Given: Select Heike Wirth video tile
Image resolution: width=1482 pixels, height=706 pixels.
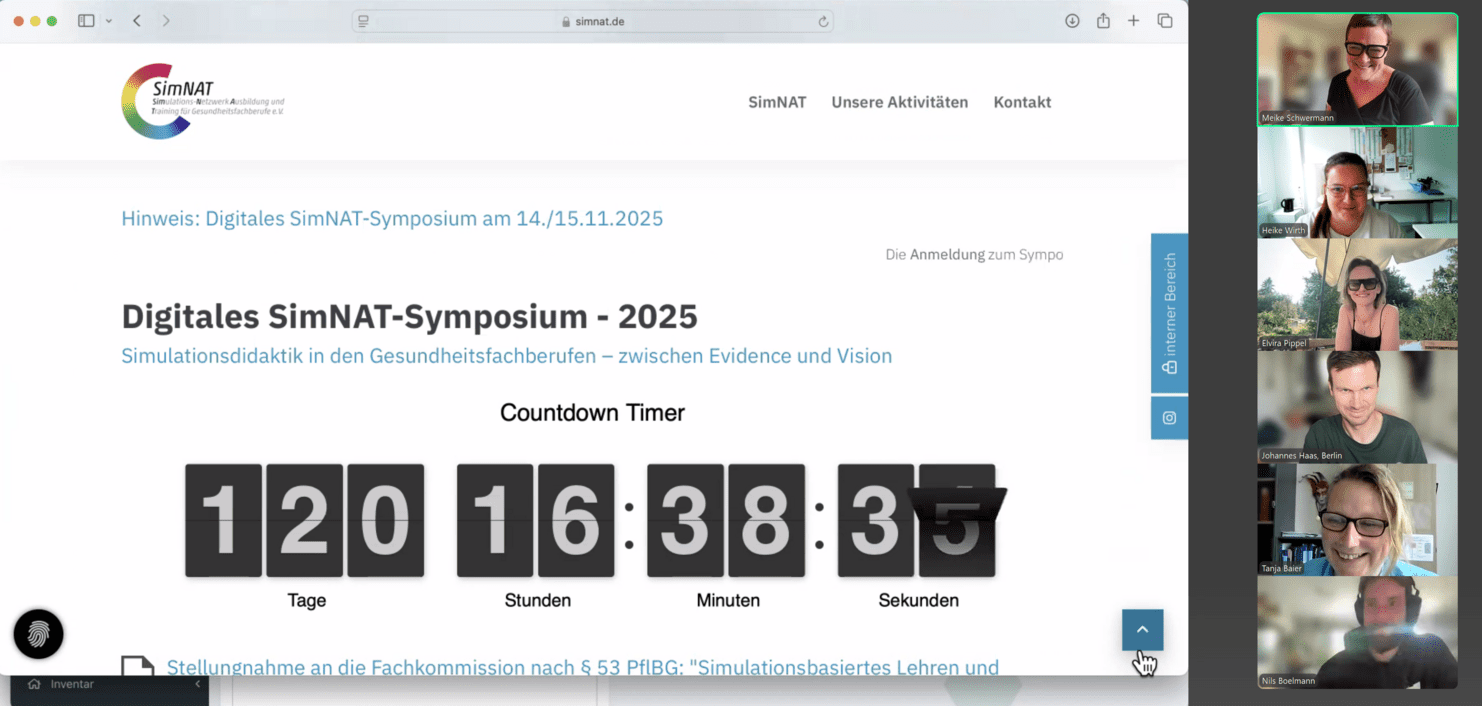Looking at the screenshot, I should coord(1357,182).
